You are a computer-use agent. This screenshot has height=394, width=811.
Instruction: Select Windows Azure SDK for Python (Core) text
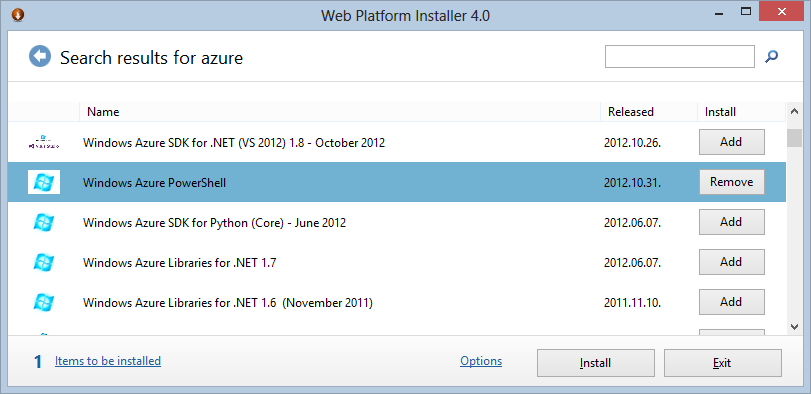pos(214,223)
